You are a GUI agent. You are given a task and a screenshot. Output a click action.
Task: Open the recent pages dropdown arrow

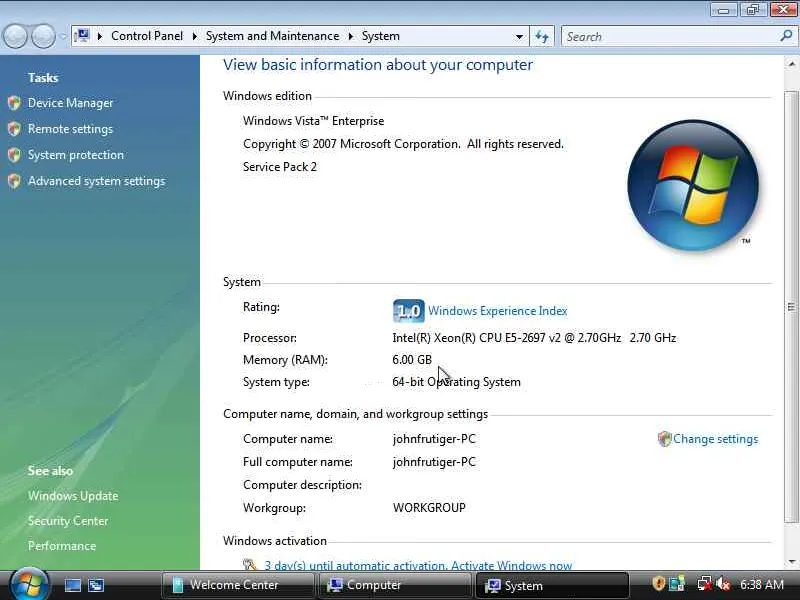point(63,37)
